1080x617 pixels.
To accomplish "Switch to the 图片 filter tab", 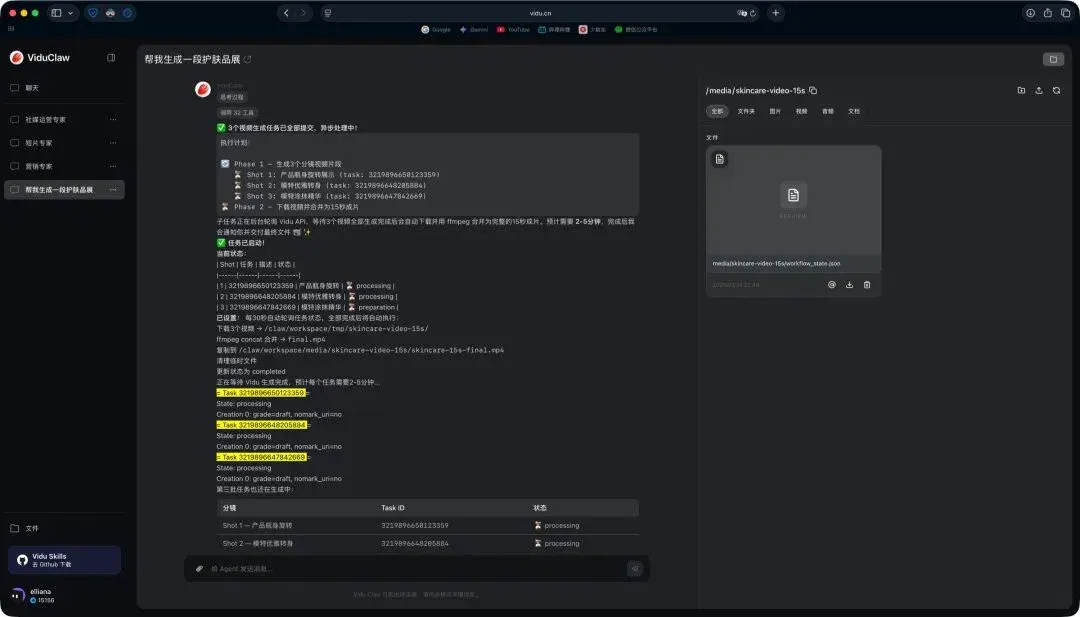I will click(x=775, y=111).
